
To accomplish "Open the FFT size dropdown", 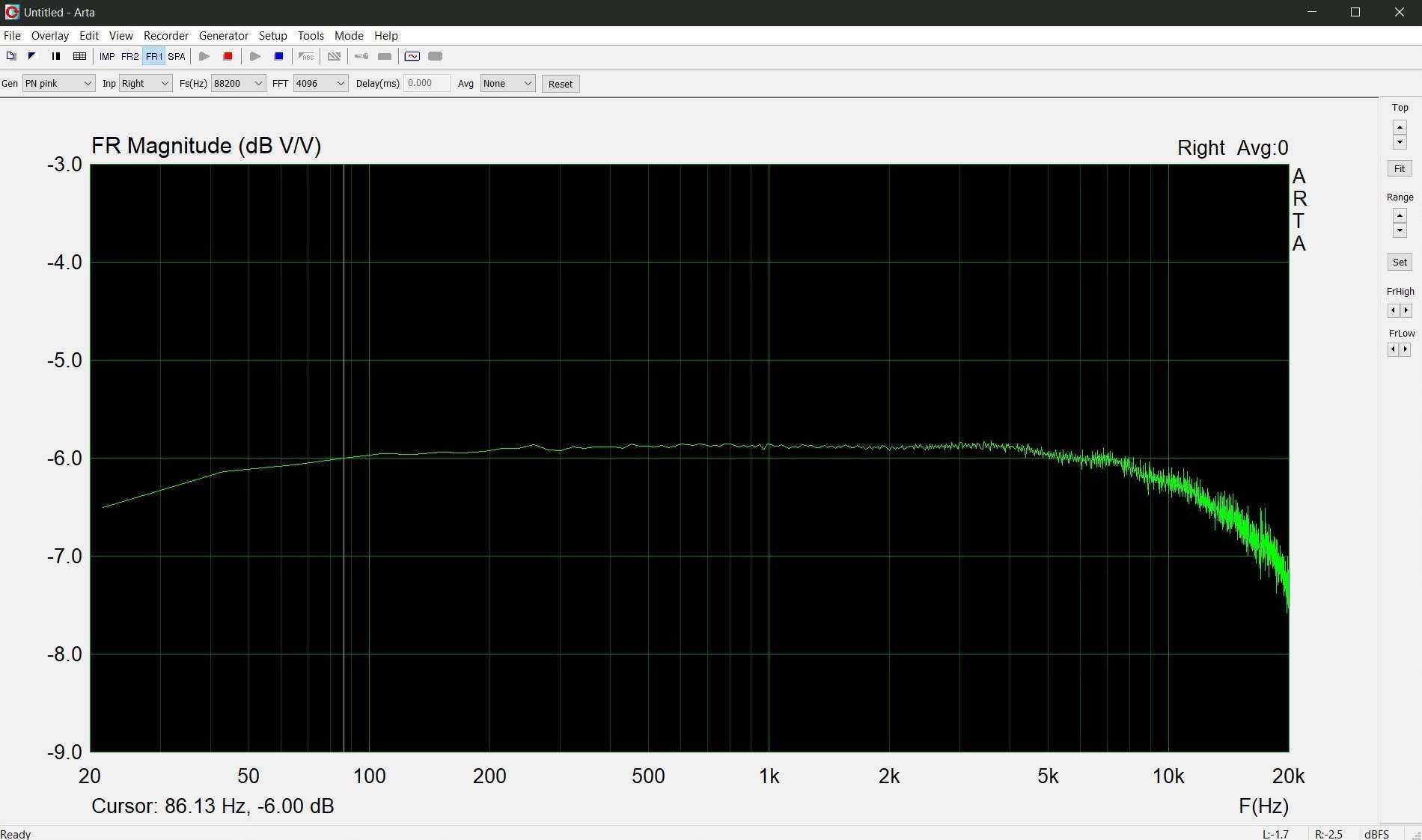I will coord(320,84).
